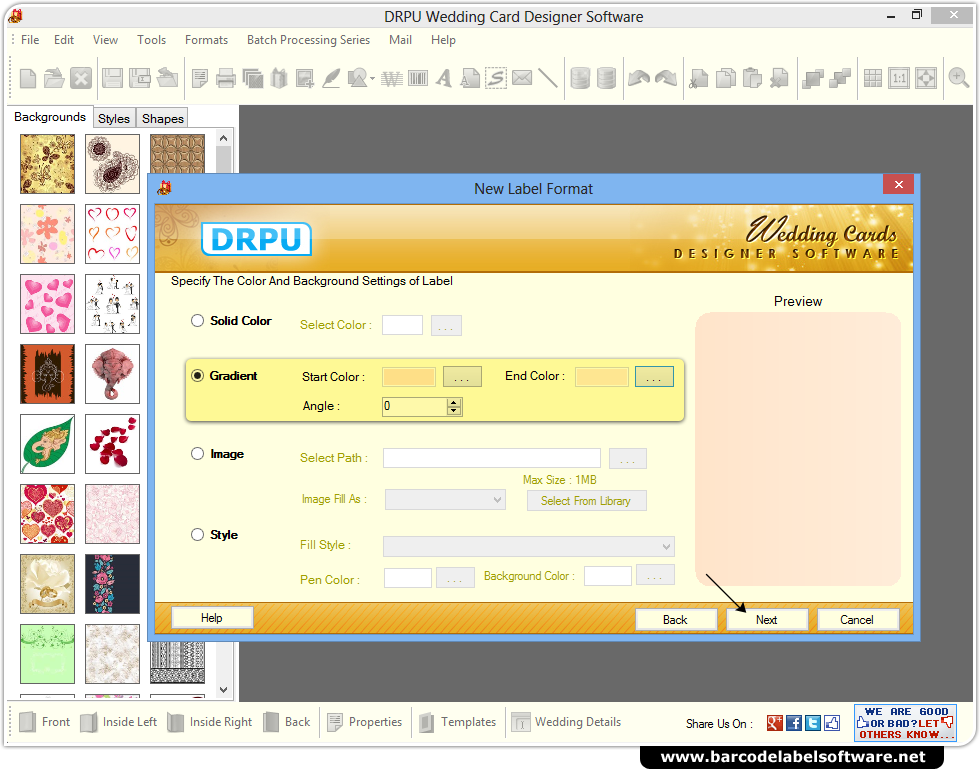
Task: Decrease the Angle spinner value
Action: point(454,411)
